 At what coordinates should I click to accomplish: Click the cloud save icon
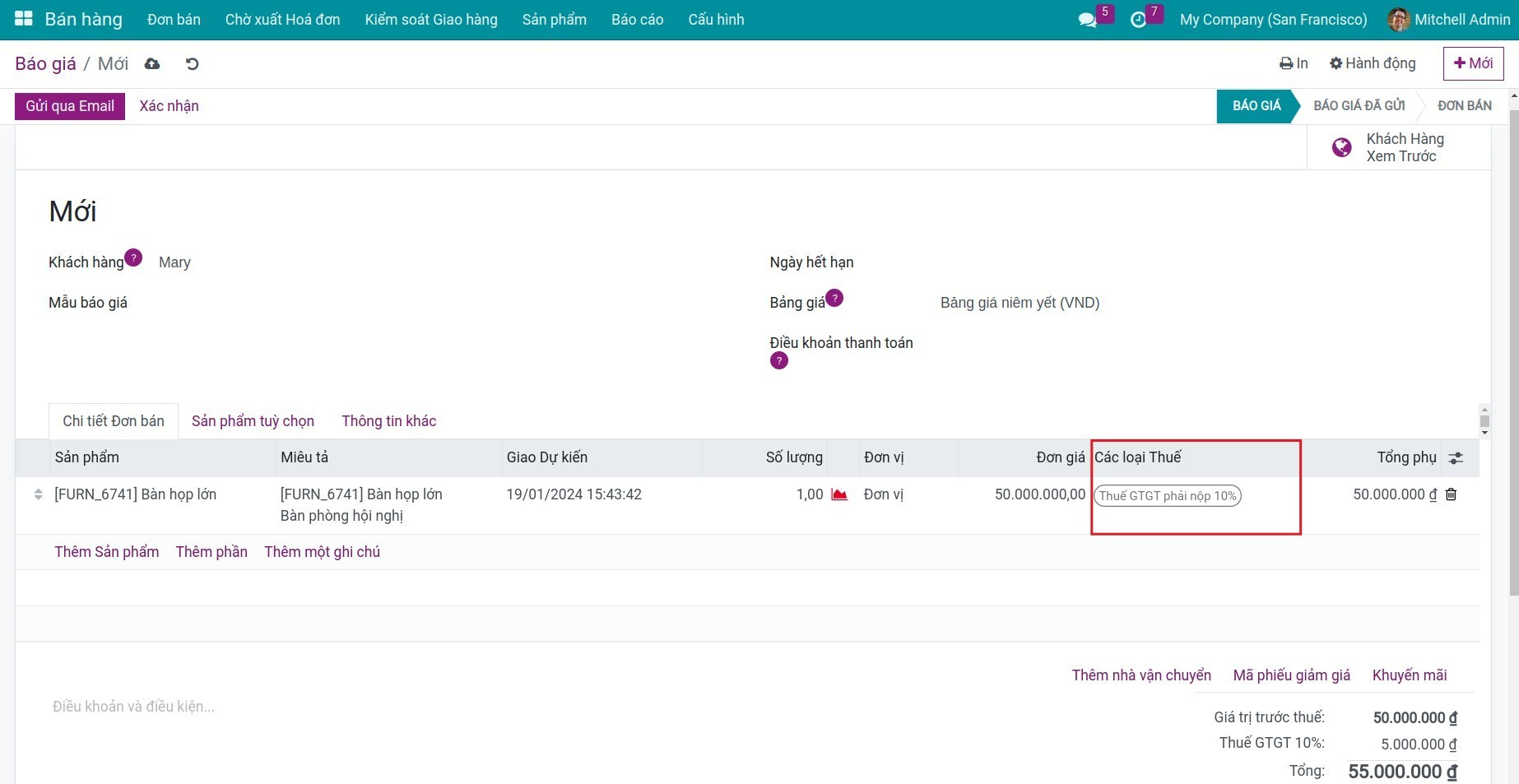tap(152, 64)
